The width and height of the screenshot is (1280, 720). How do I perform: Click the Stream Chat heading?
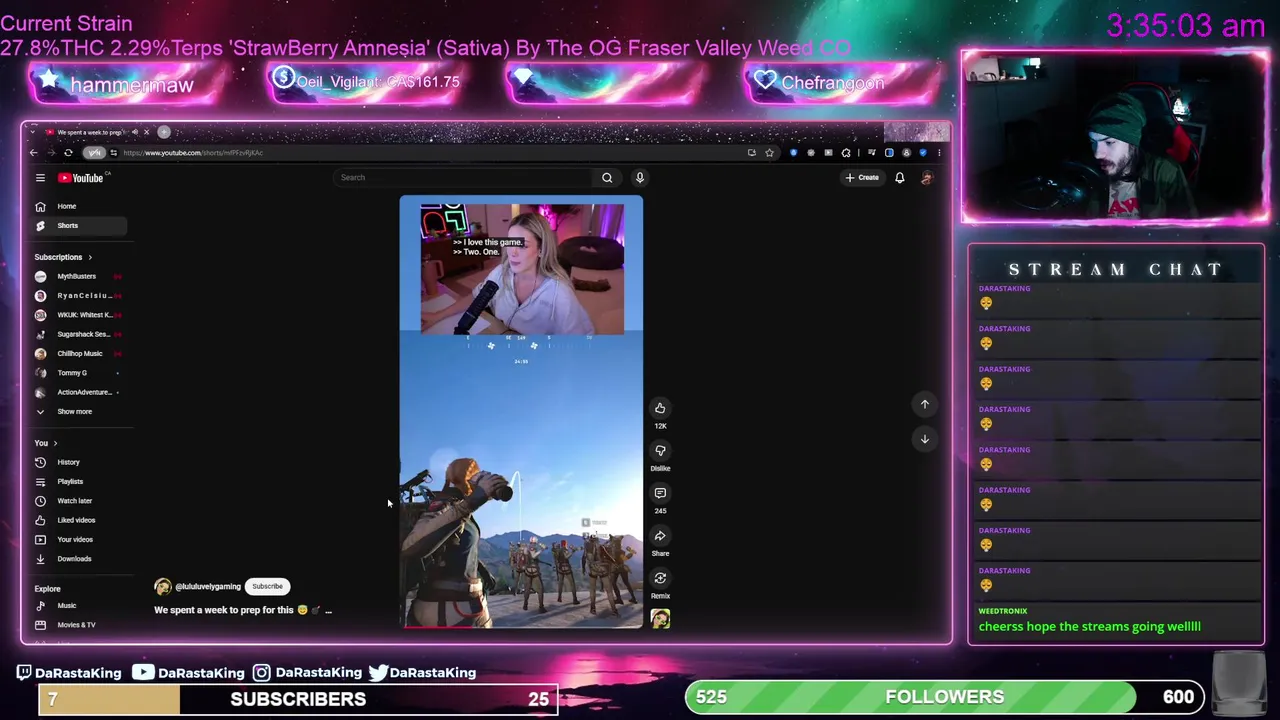(x=1115, y=270)
